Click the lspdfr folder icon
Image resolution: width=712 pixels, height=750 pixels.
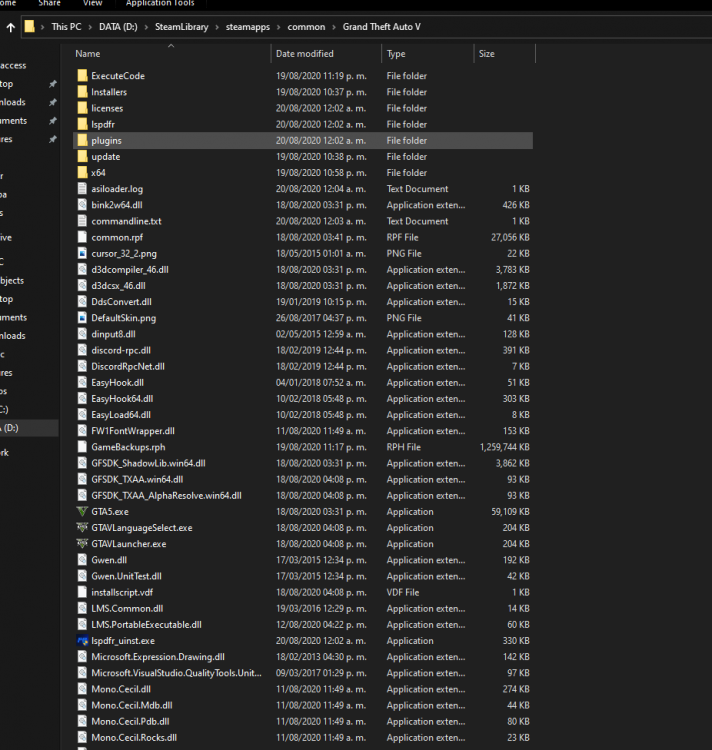coord(82,124)
